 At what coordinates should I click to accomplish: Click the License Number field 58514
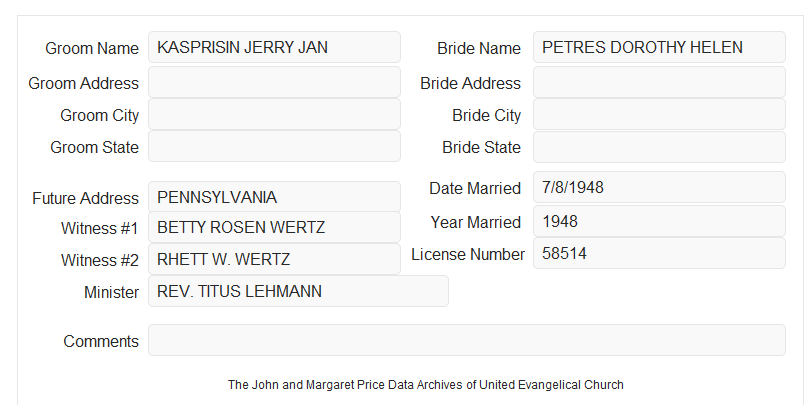coord(659,253)
